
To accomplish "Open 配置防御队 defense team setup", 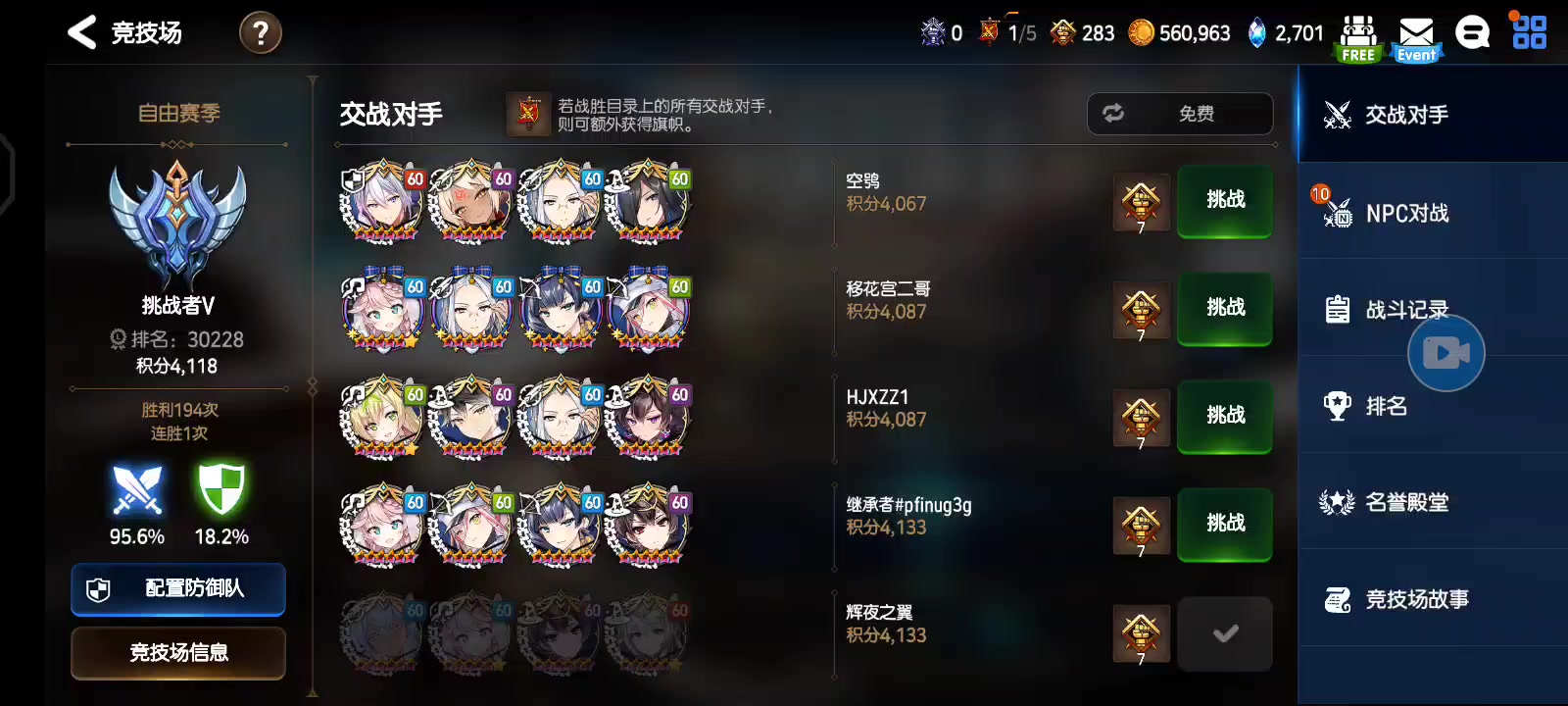I will tap(178, 588).
